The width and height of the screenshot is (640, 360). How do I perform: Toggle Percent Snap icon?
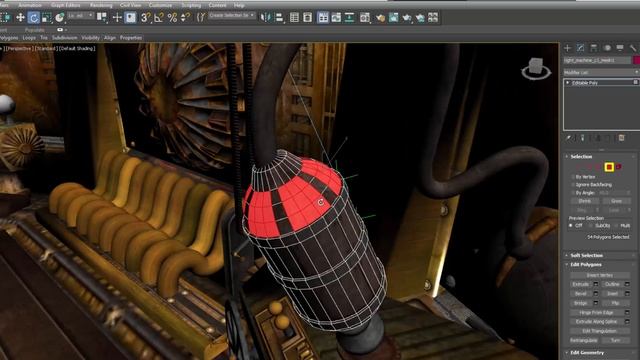(x=172, y=18)
